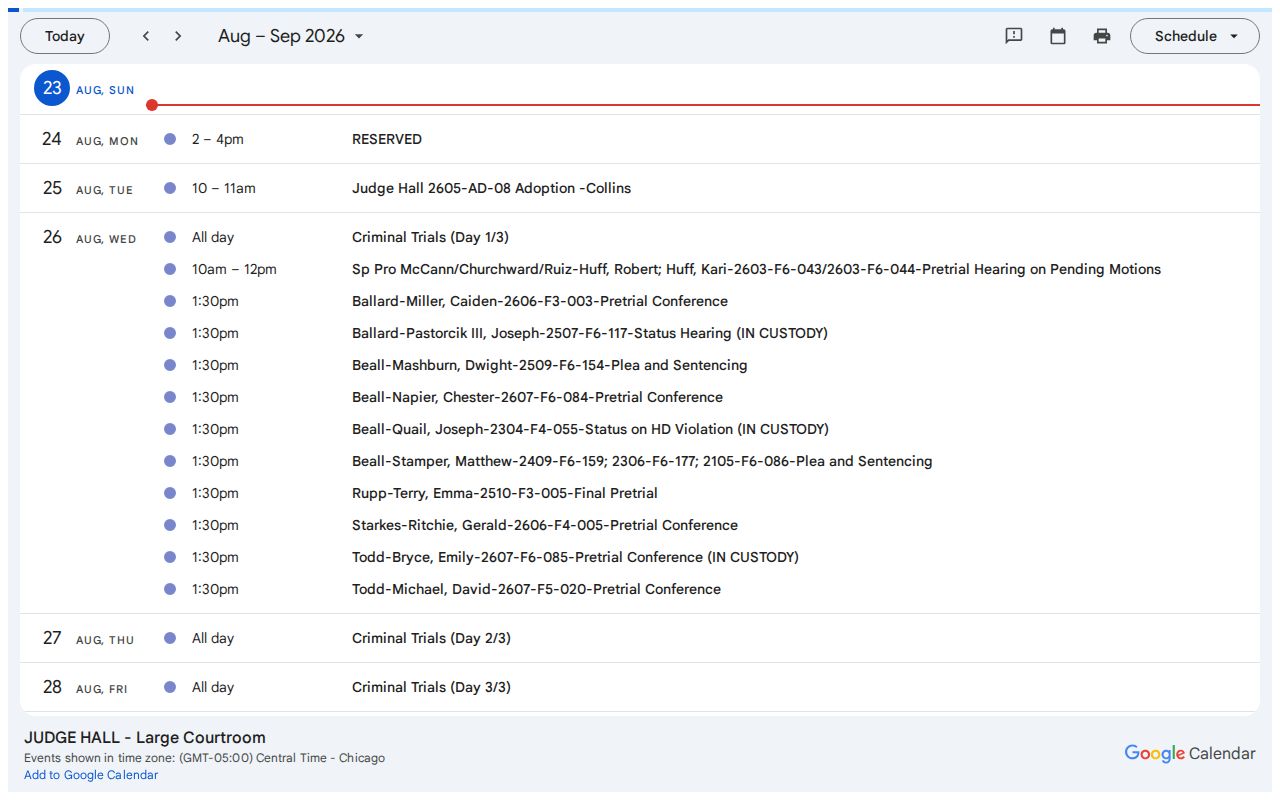Select the 24 Aug Monday date
Screen dimensions: 1280x800
[x=52, y=139]
